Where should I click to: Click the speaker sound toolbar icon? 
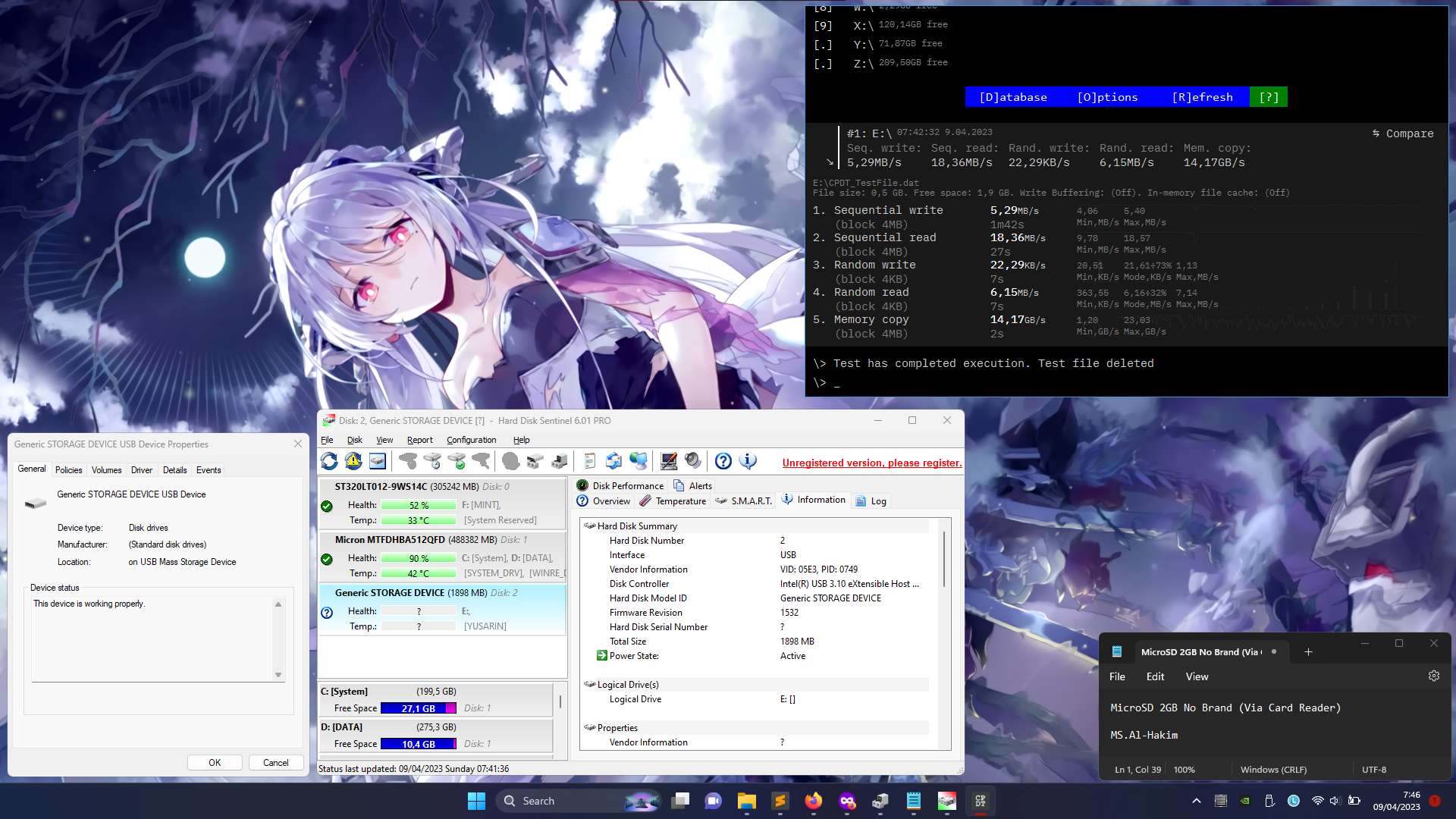(693, 461)
